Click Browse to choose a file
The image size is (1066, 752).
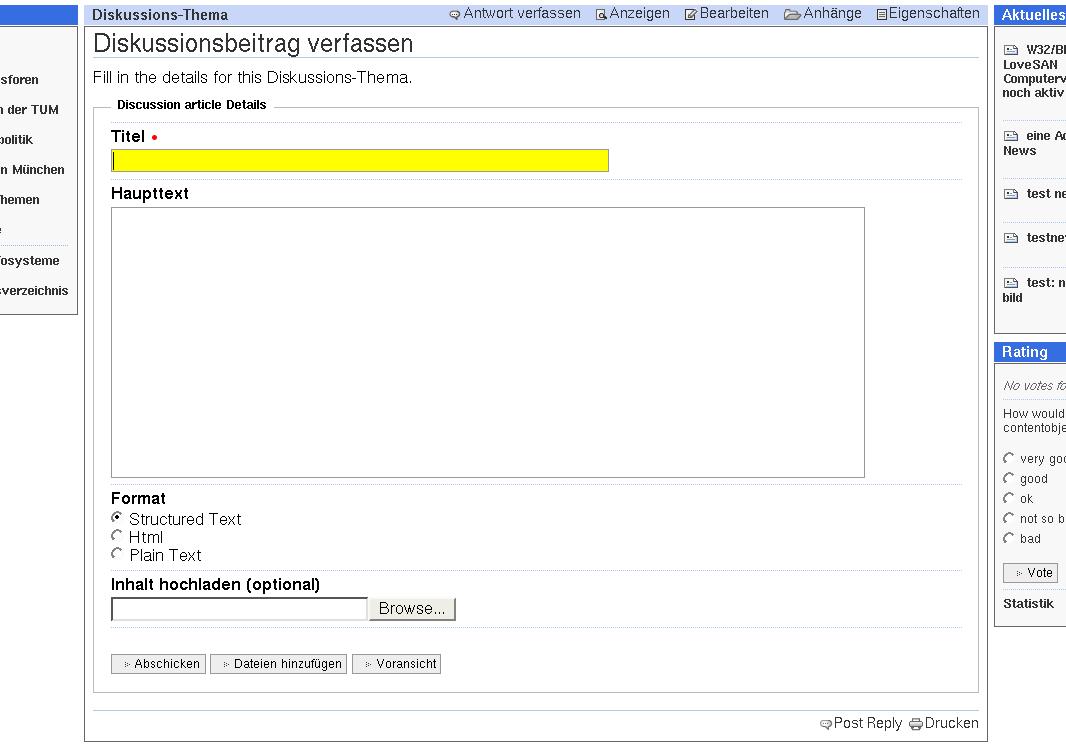(412, 609)
